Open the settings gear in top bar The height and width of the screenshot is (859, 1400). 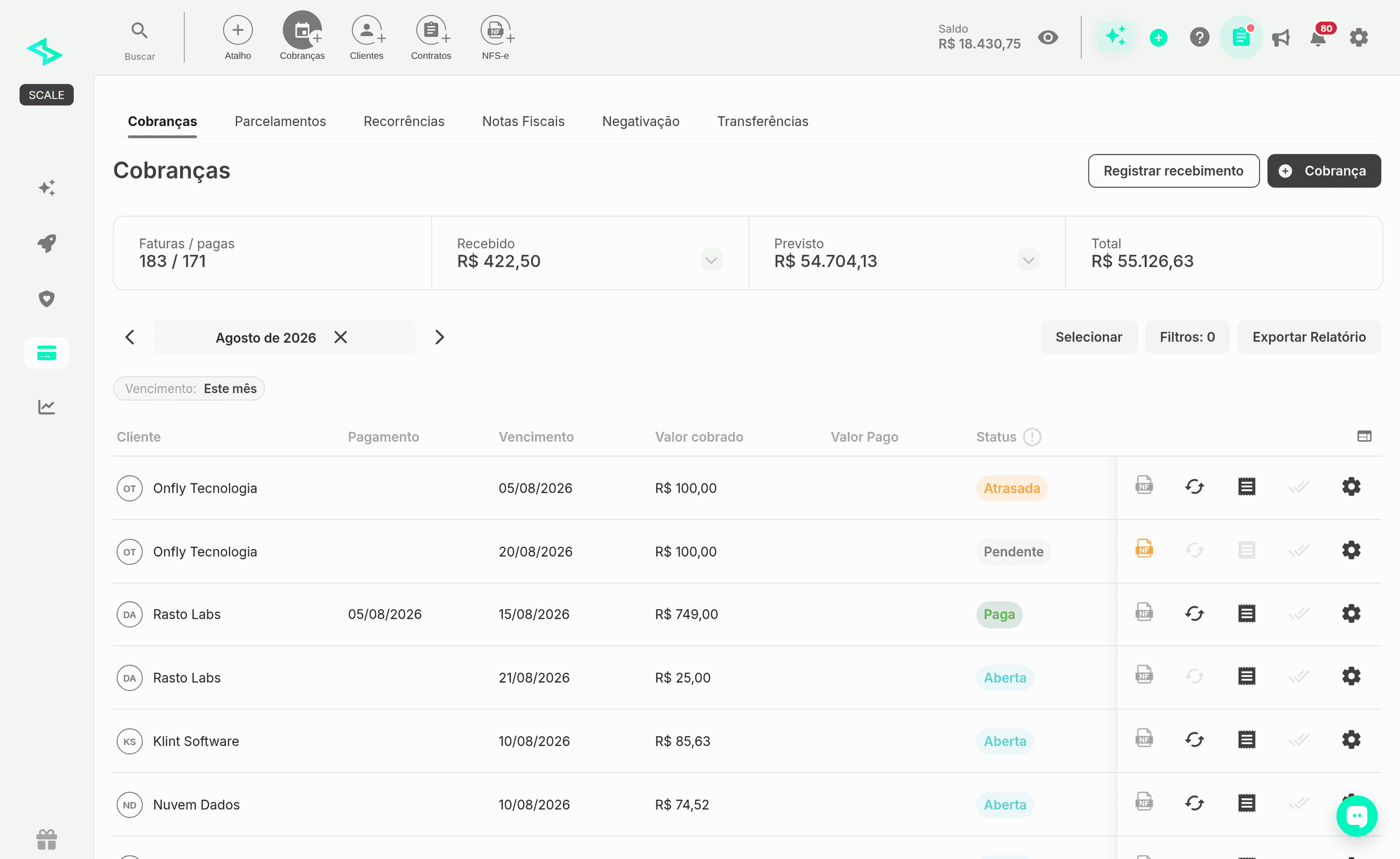tap(1359, 37)
